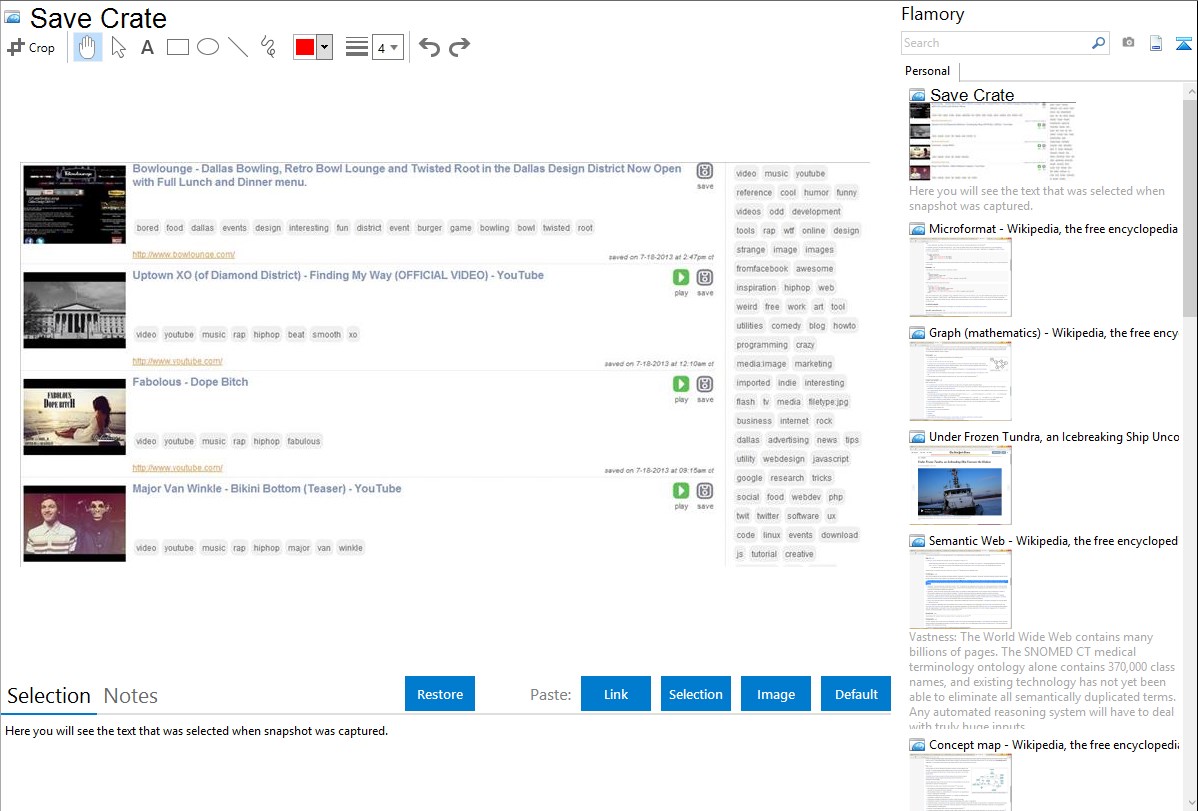
Task: Click the search magnifier icon
Action: tap(1099, 43)
